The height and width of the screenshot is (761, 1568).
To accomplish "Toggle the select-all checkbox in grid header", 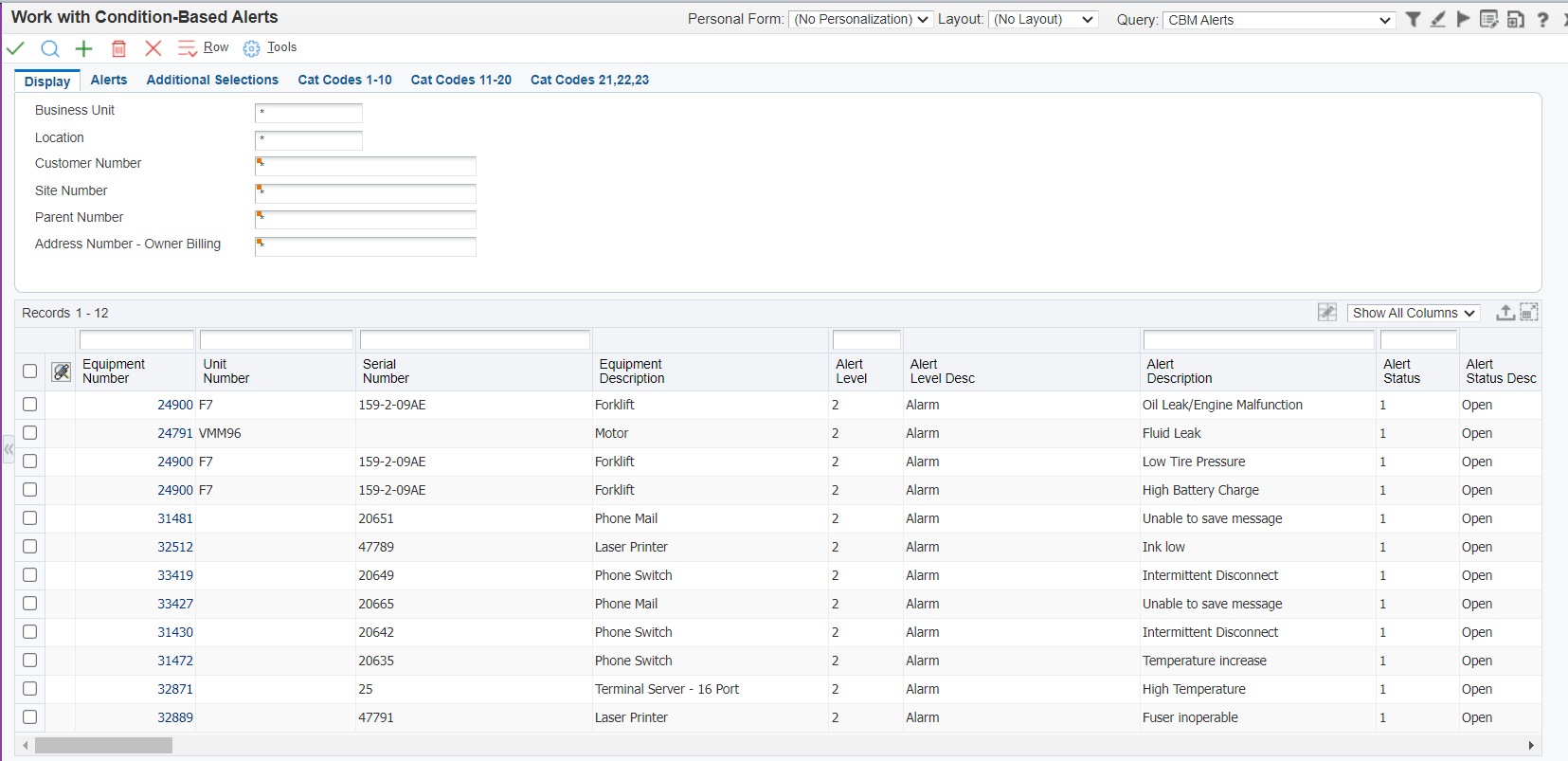I will (30, 371).
